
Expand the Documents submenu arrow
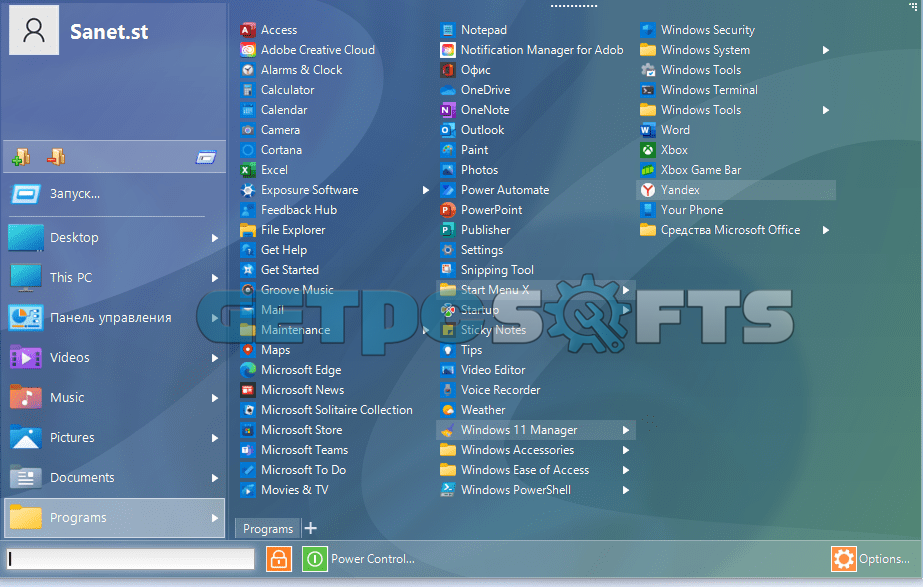click(215, 478)
